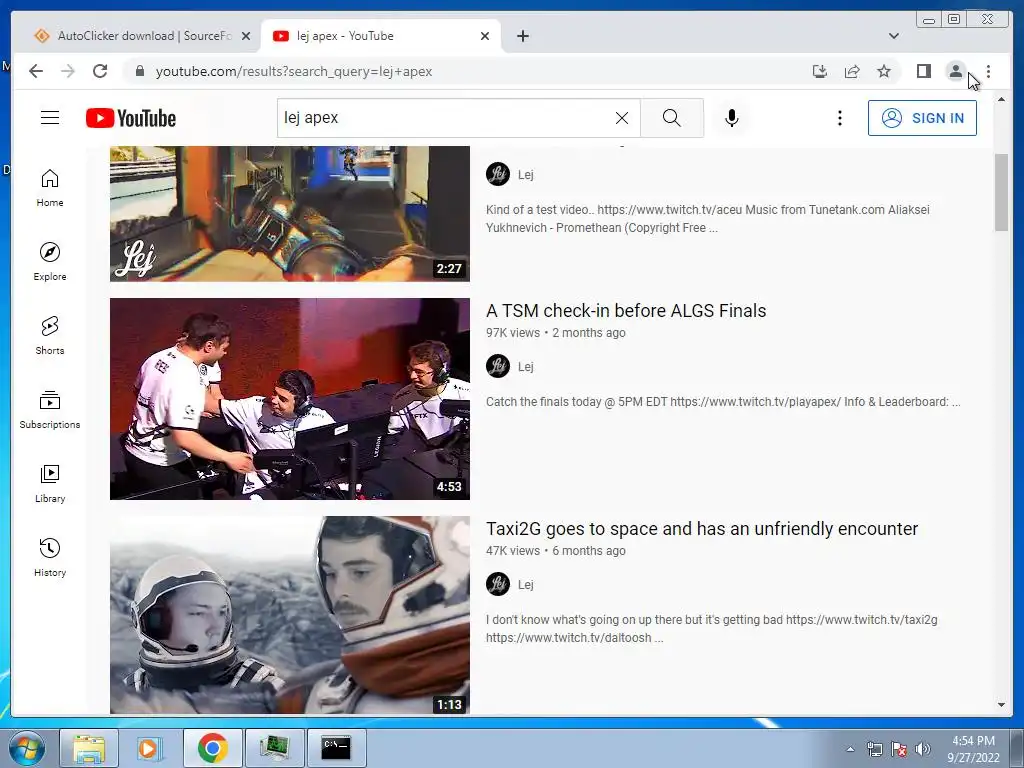View site information padlock icon
This screenshot has height=768, width=1024.
click(139, 71)
